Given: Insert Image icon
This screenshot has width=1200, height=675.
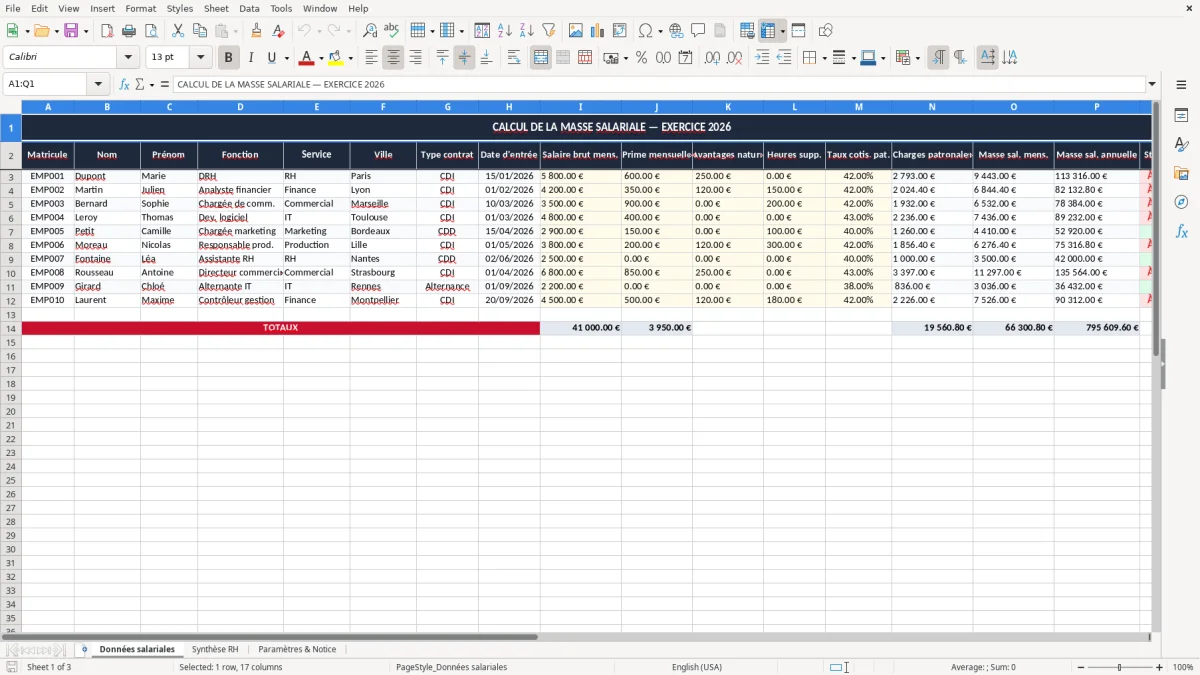Looking at the screenshot, I should (x=576, y=31).
